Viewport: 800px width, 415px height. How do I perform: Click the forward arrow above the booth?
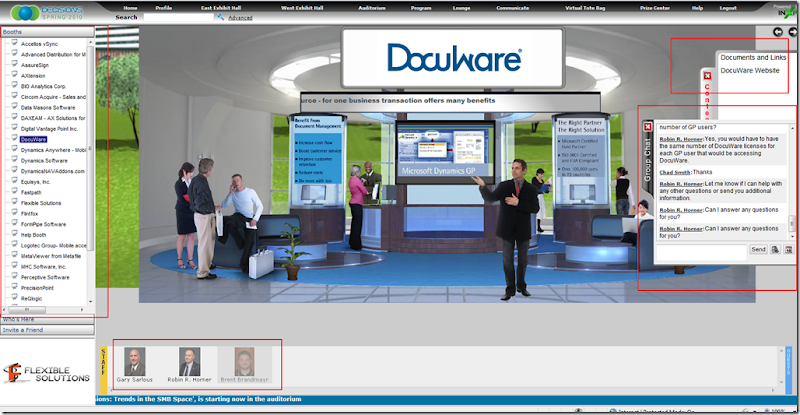[793, 32]
